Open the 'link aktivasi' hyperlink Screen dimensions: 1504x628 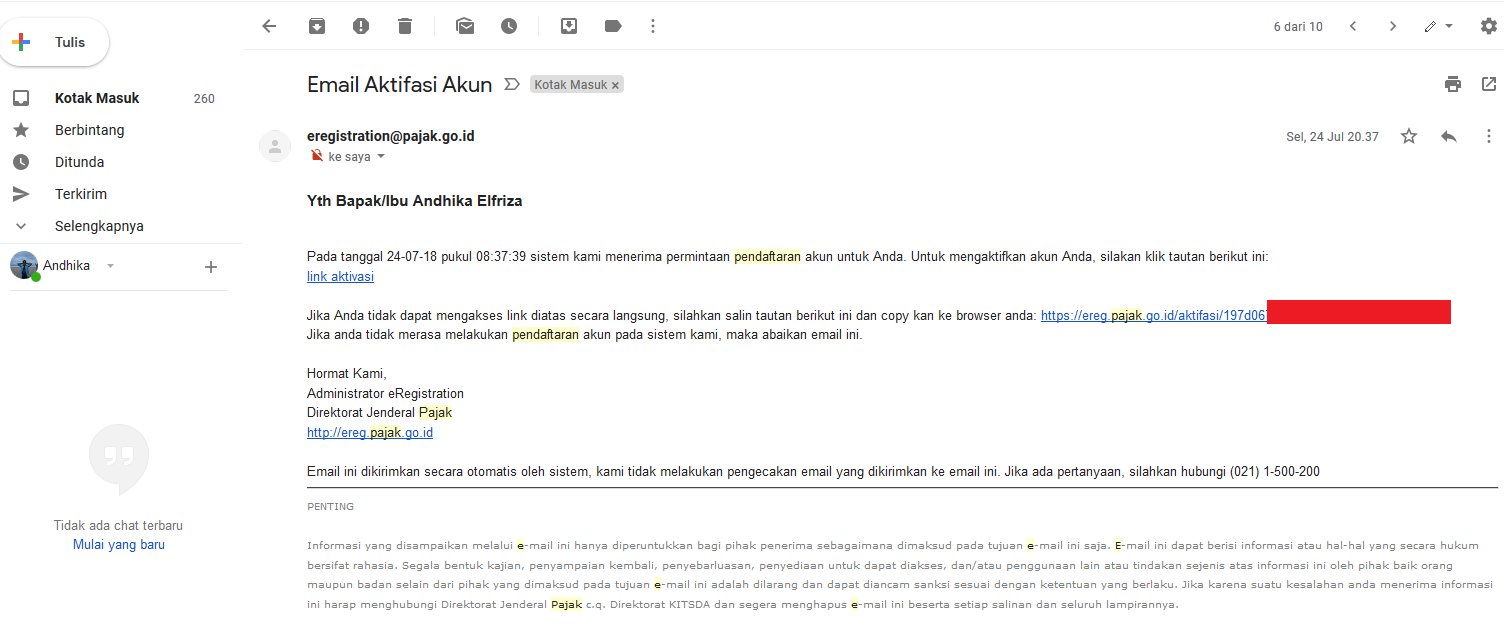340,276
